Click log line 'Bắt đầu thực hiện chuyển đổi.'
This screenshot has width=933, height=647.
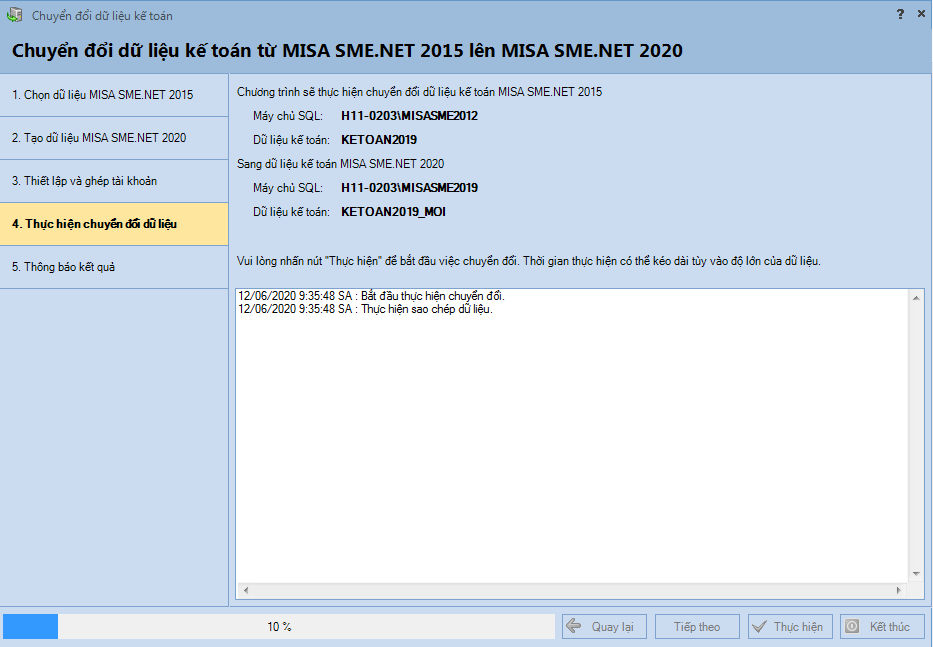[x=371, y=296]
